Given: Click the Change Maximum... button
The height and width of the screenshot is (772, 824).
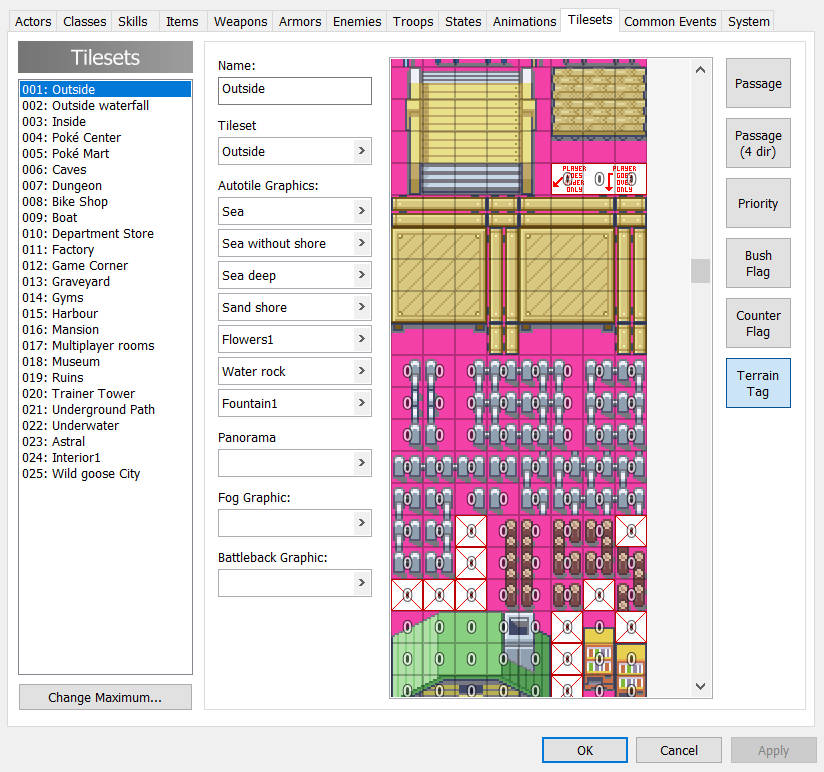Looking at the screenshot, I should point(105,697).
